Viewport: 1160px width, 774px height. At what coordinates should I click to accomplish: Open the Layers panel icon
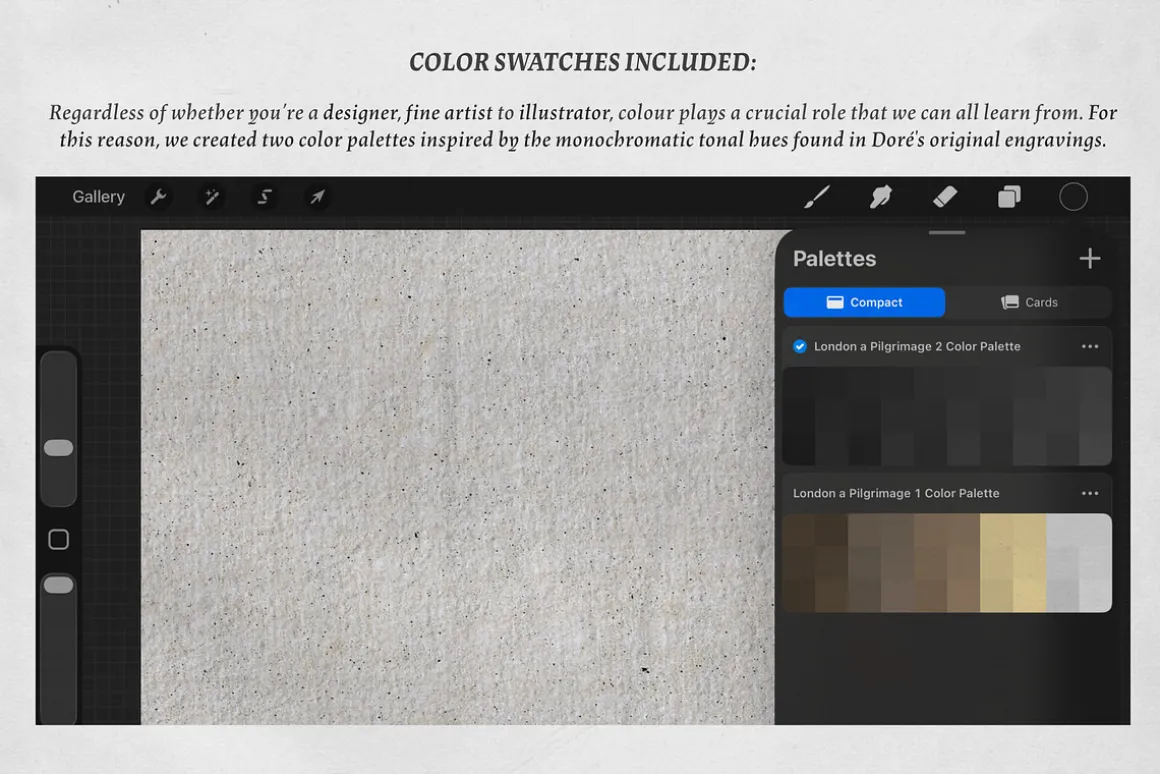pyautogui.click(x=1009, y=197)
